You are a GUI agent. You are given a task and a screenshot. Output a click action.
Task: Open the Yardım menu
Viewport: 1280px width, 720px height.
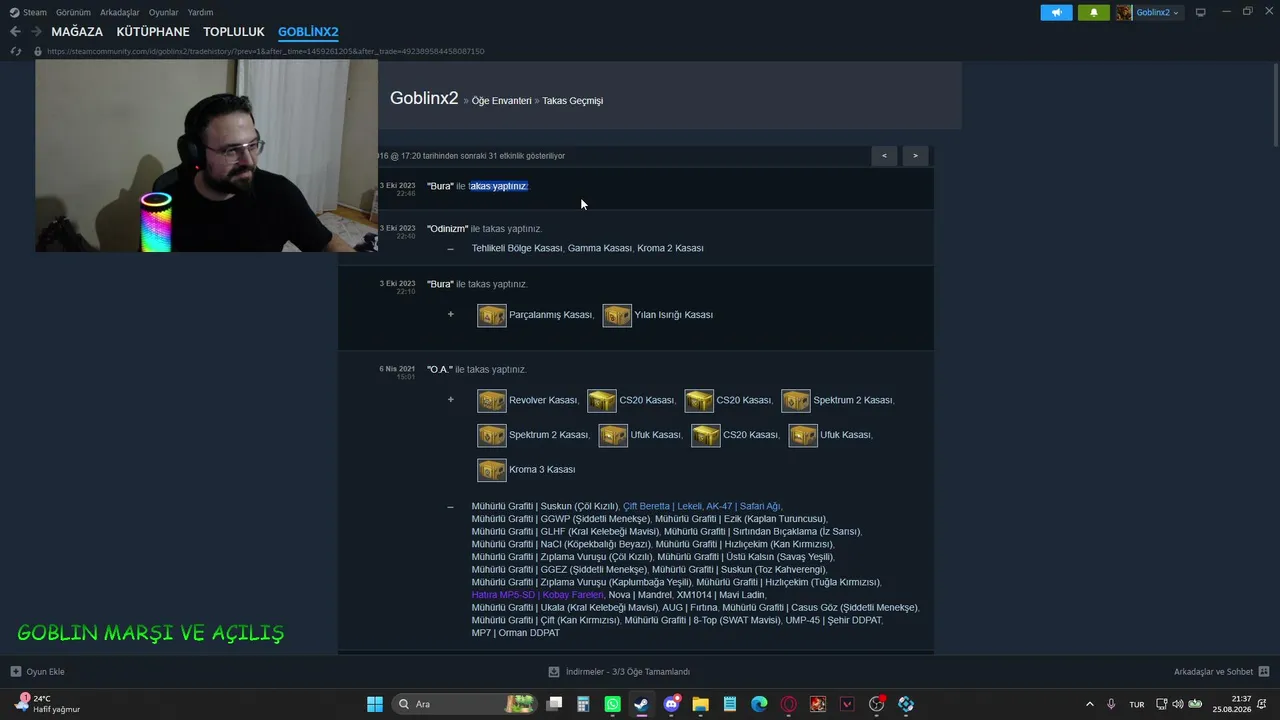200,12
